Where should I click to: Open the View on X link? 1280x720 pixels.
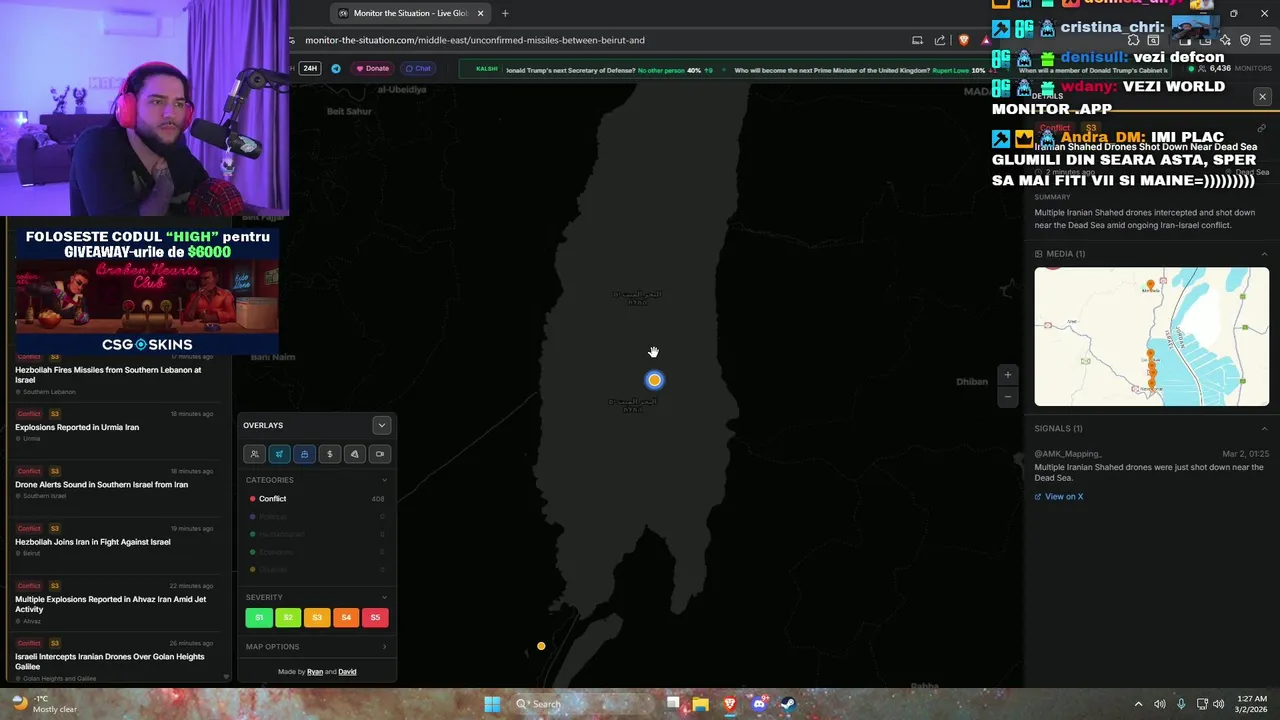coord(1059,496)
